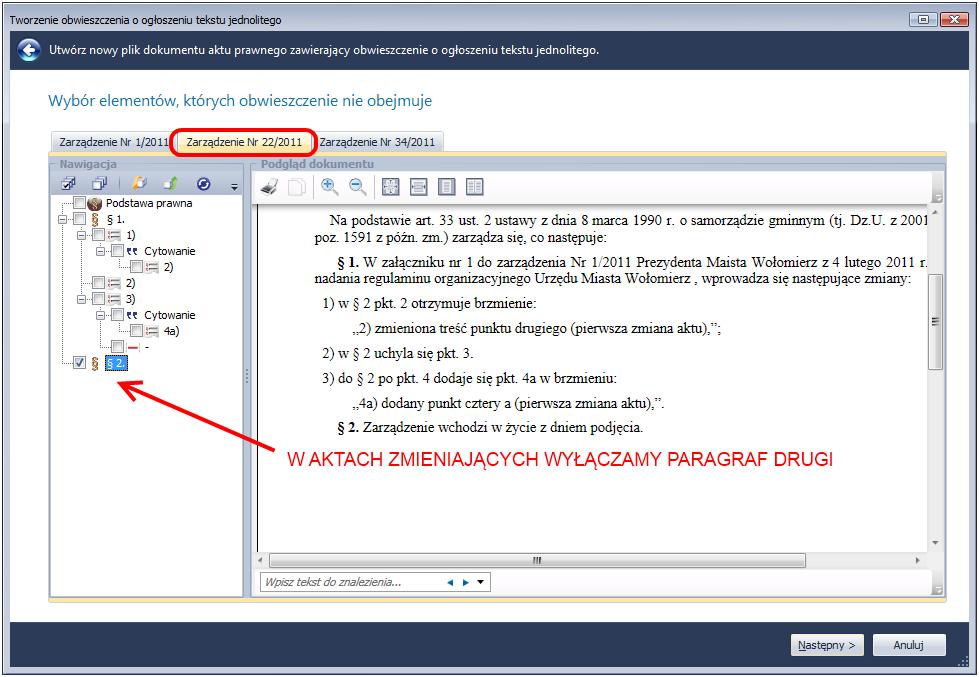Tick the checkbox of item 4a)
Image resolution: width=979 pixels, height=677 pixels.
[136, 331]
